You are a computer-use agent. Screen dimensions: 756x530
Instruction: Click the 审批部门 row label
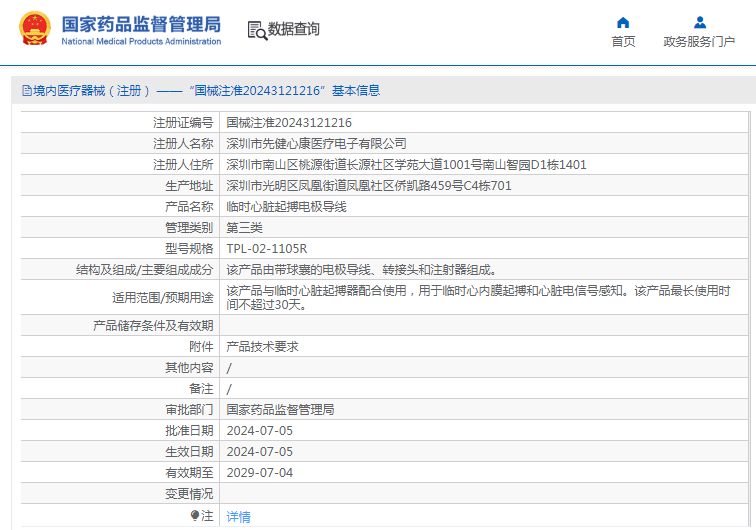[189, 410]
